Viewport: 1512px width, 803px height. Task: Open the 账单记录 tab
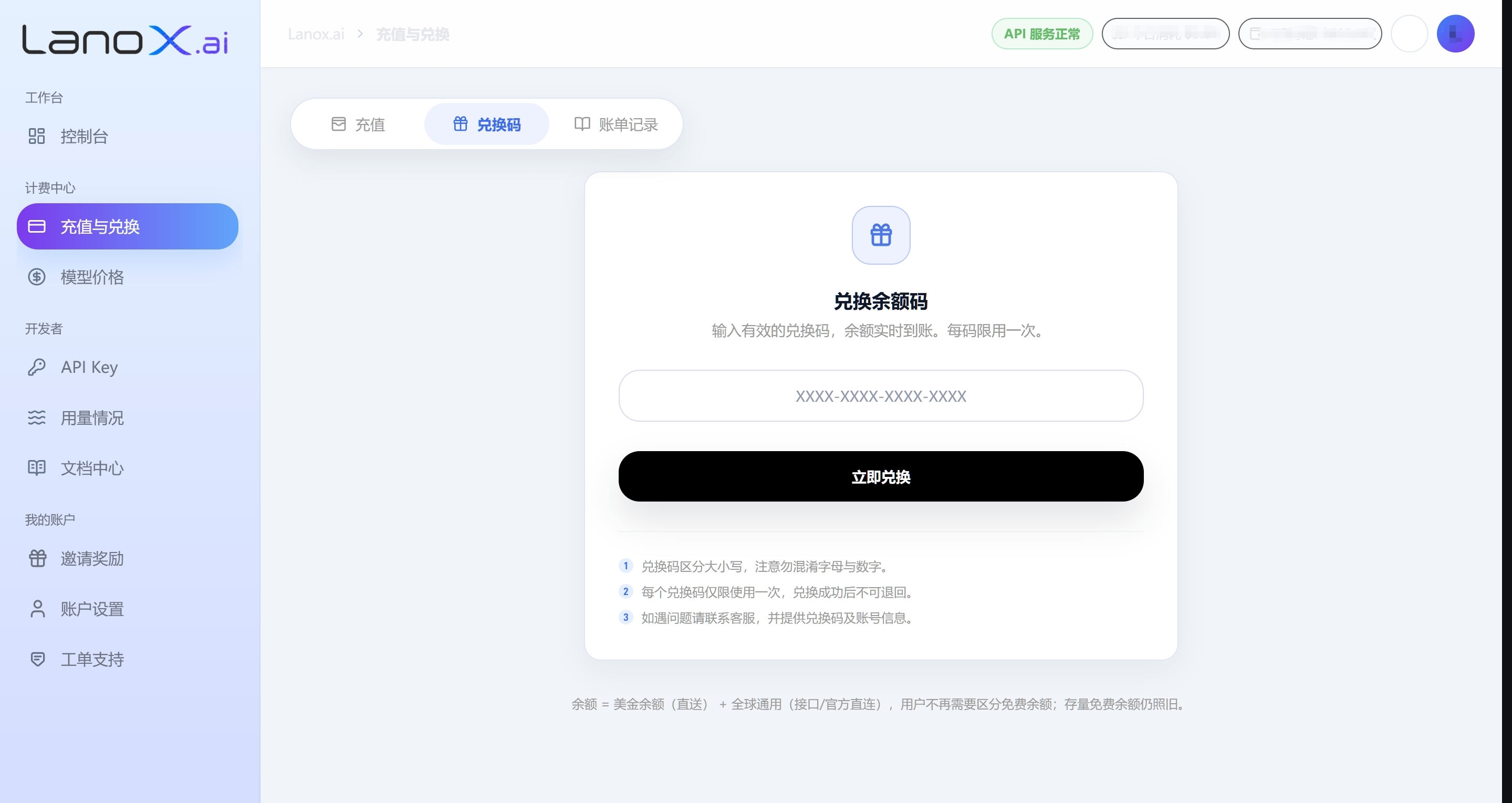click(x=616, y=124)
